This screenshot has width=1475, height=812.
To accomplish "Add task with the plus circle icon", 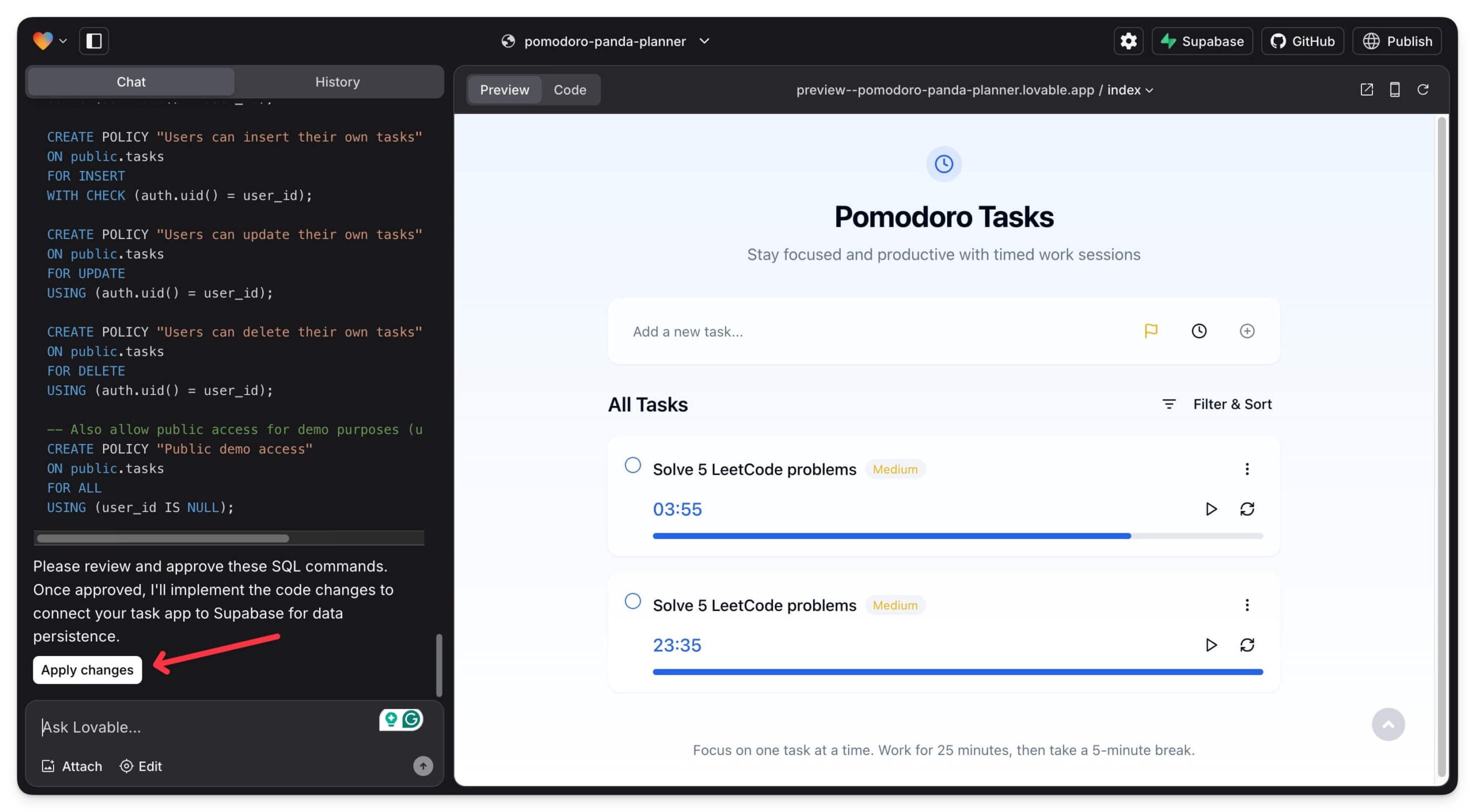I will click(1247, 331).
